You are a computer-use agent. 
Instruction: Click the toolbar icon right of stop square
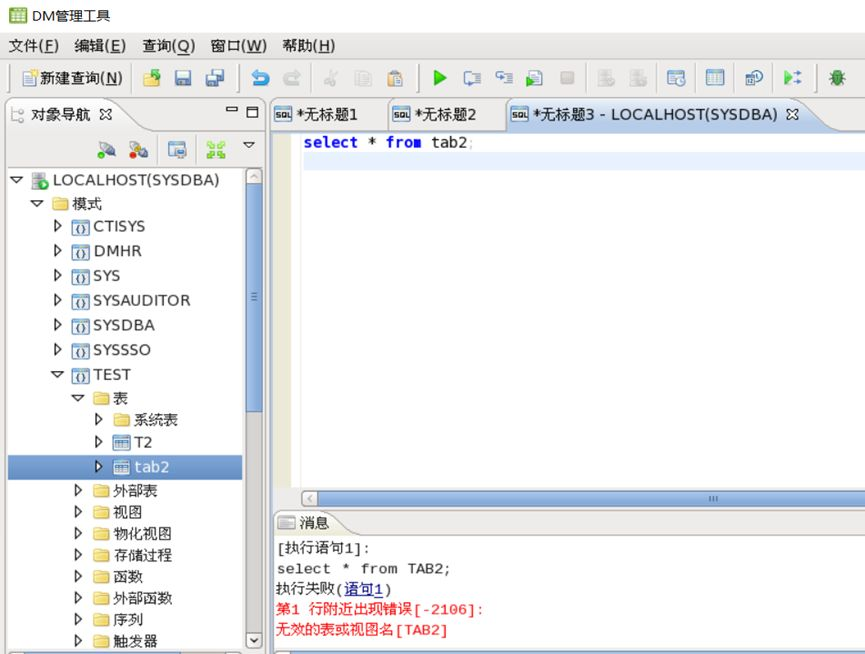[606, 78]
